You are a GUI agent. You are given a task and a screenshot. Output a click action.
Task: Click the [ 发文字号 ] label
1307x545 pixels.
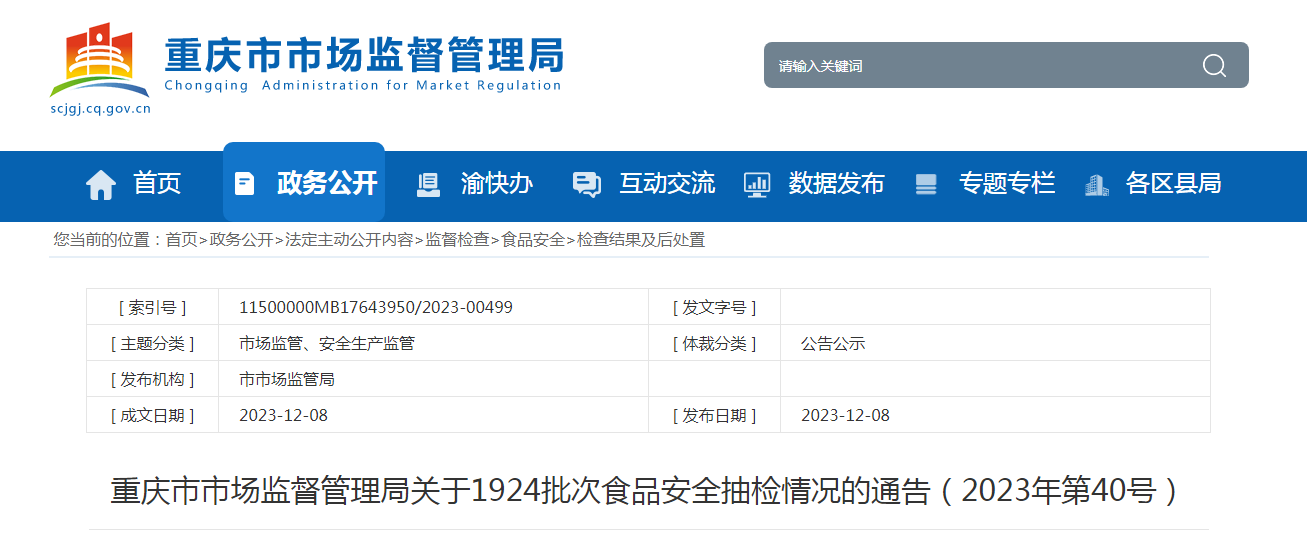pyautogui.click(x=714, y=307)
